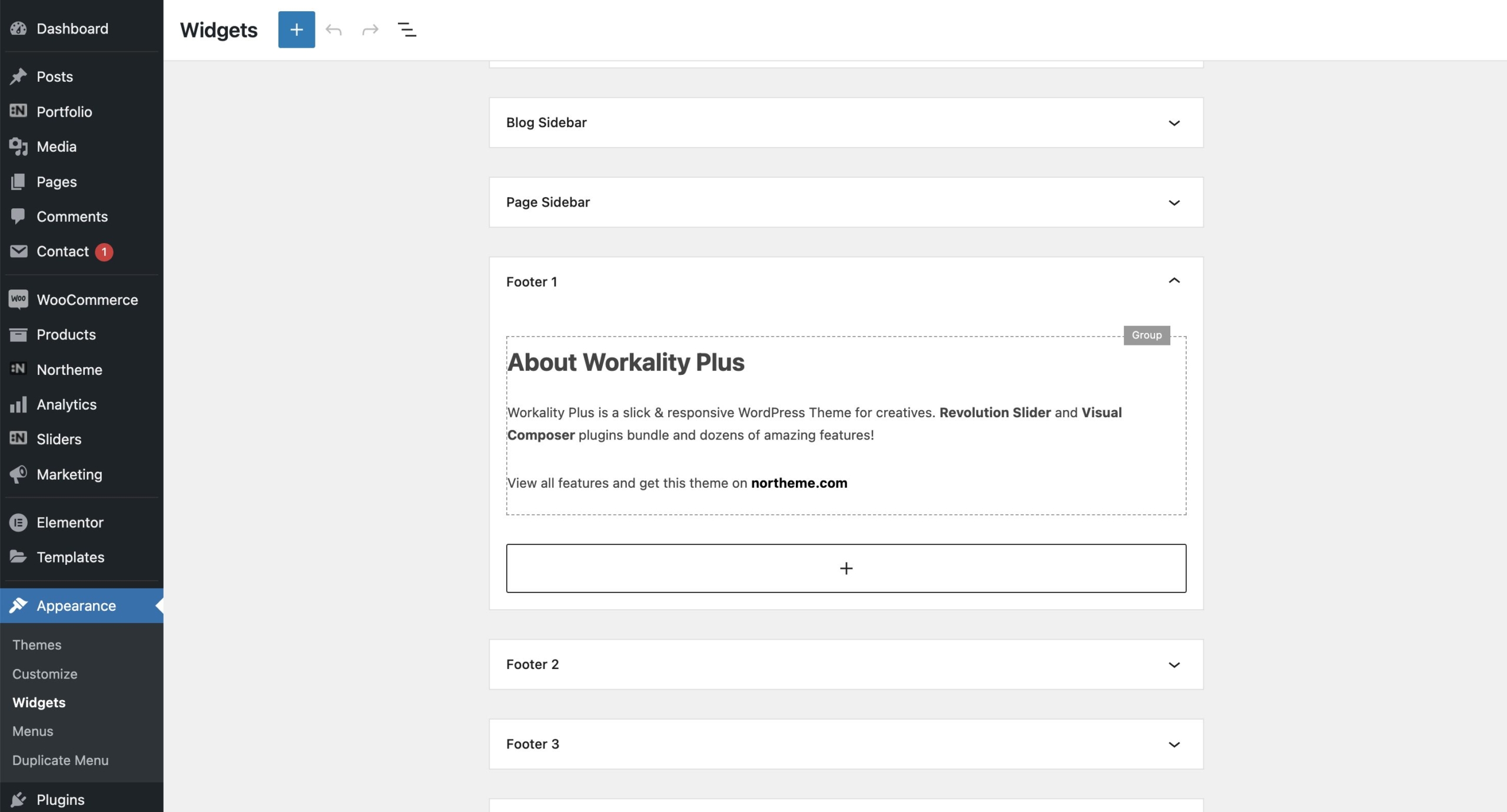The width and height of the screenshot is (1507, 812).
Task: Click the undo arrow in toolbar
Action: coord(334,29)
